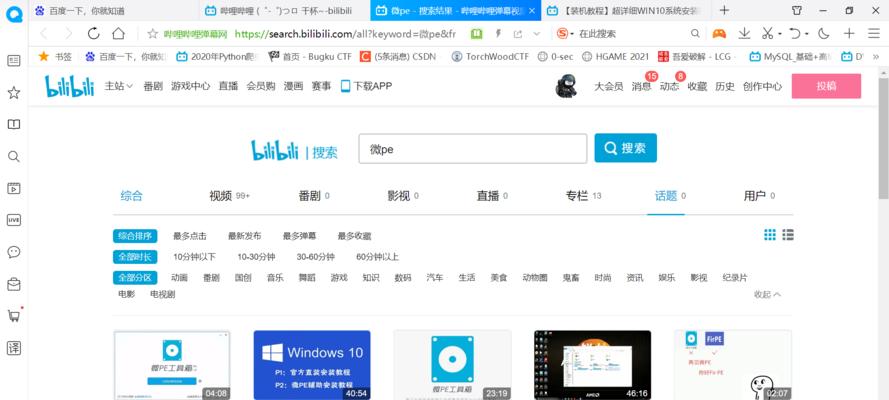Image resolution: width=889 pixels, height=400 pixels.
Task: Open 下载APP link
Action: point(366,86)
